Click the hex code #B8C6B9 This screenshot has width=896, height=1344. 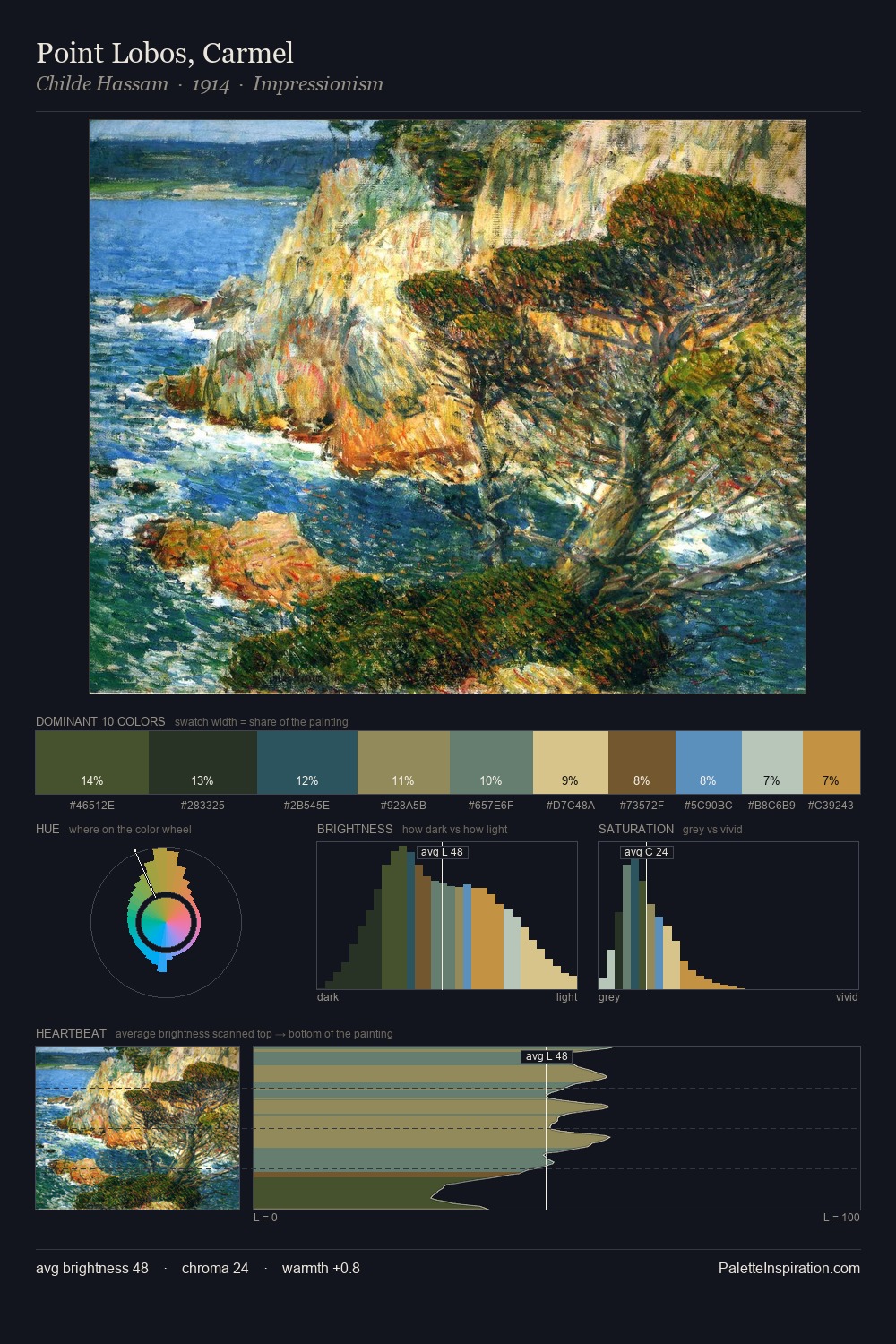(771, 806)
